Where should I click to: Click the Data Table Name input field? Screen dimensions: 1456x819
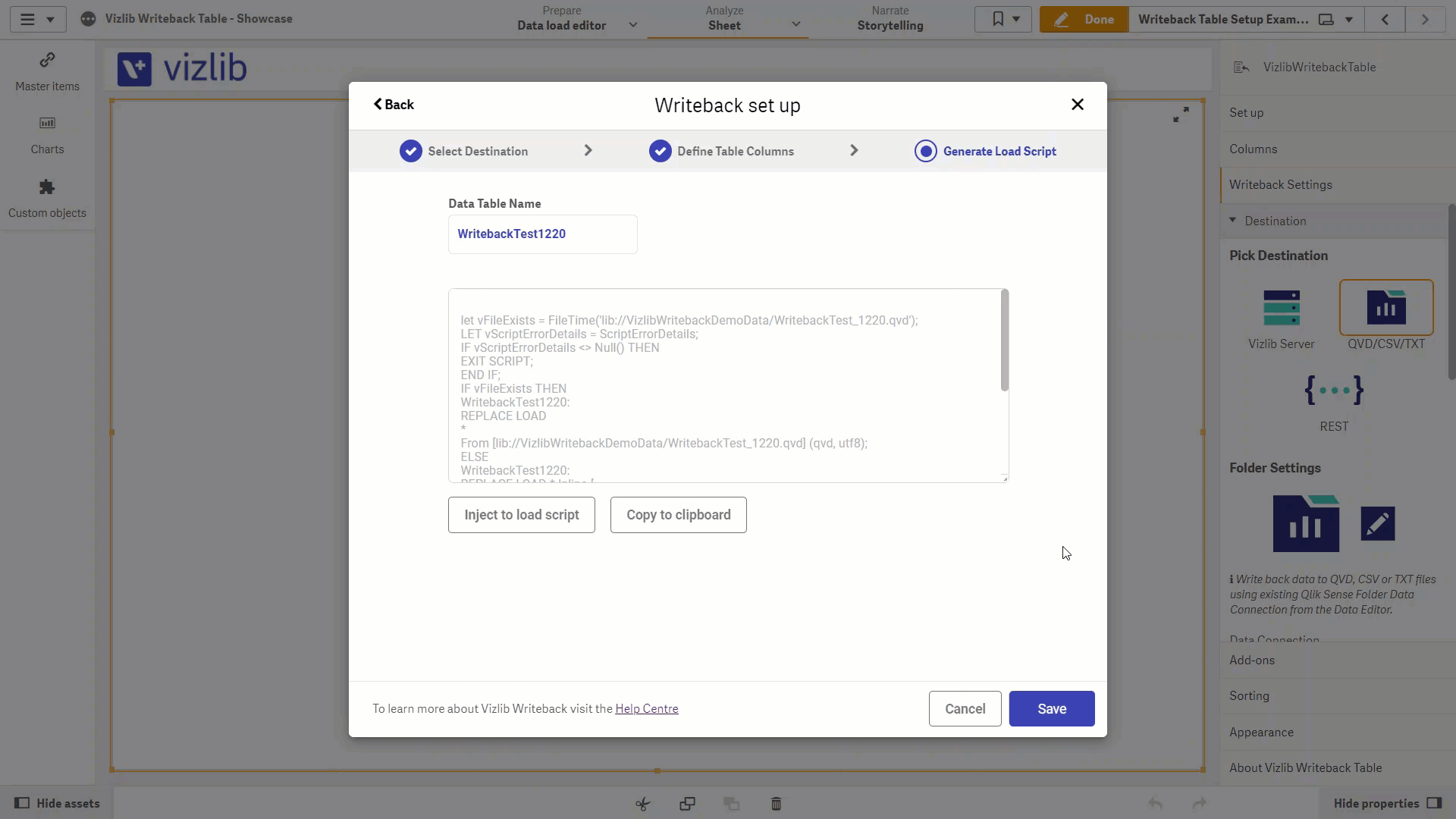pos(543,234)
